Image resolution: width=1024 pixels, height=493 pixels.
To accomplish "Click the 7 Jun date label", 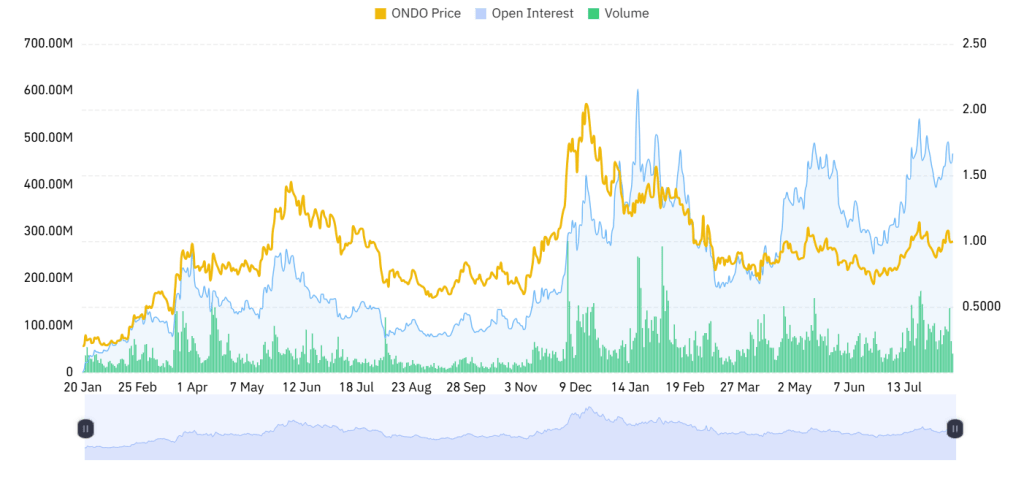I will 850,387.
